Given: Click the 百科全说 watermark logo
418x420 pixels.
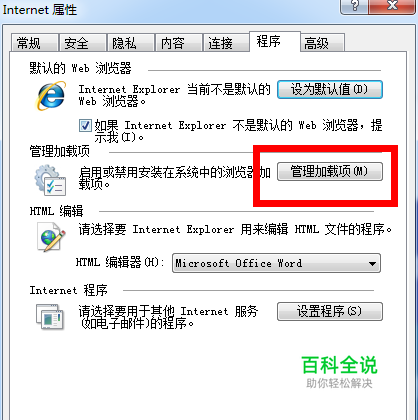Looking at the screenshot, I should (339, 371).
